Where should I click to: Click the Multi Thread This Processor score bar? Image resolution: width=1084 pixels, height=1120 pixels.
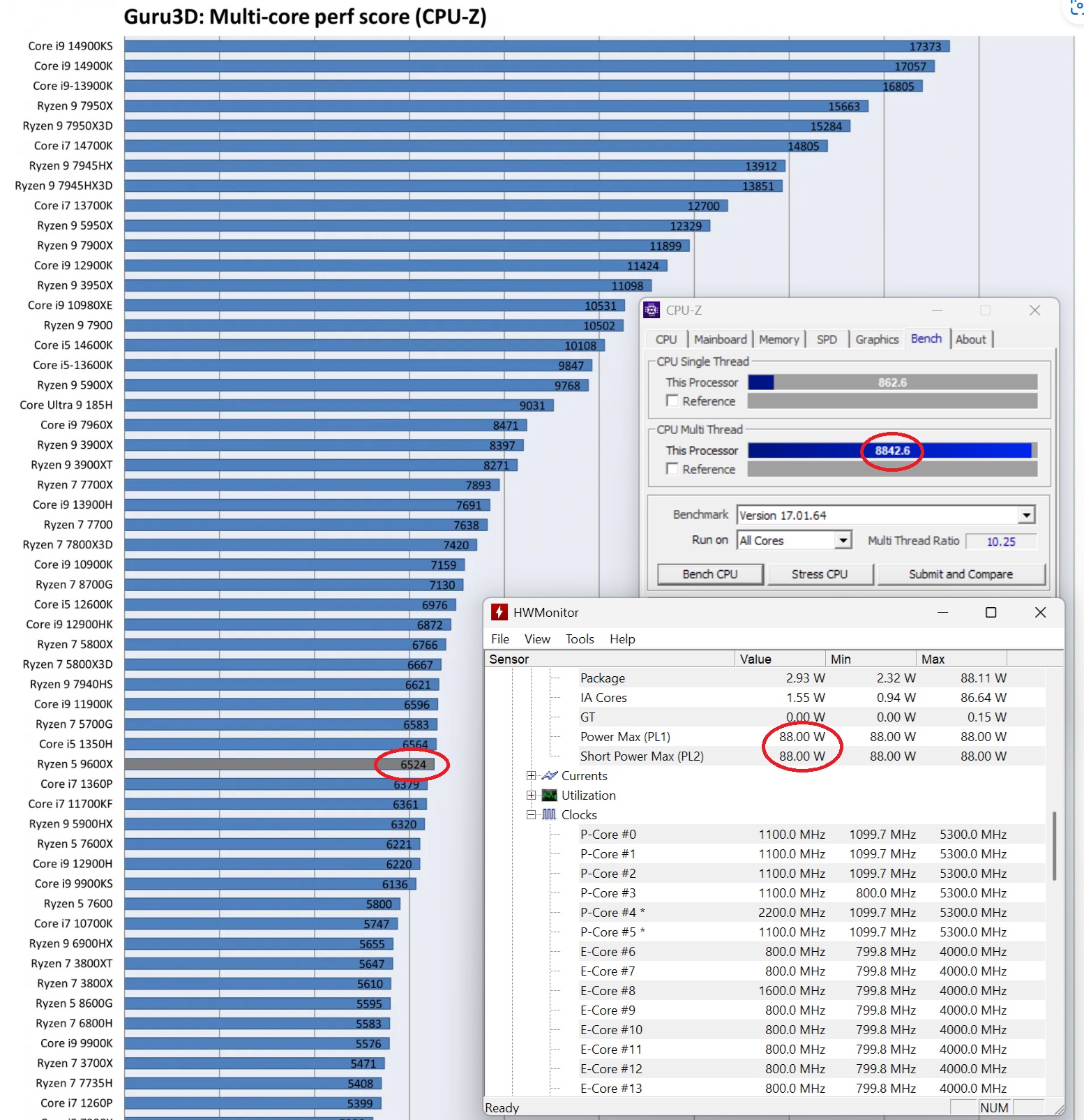tap(892, 450)
